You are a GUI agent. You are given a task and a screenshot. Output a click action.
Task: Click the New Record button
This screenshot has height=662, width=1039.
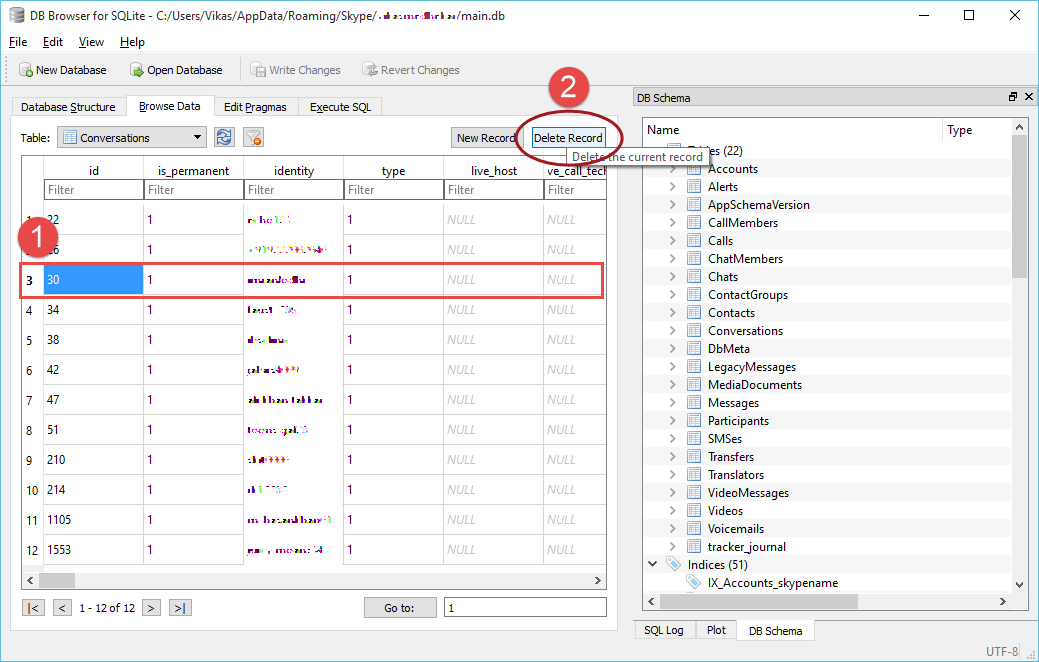485,138
